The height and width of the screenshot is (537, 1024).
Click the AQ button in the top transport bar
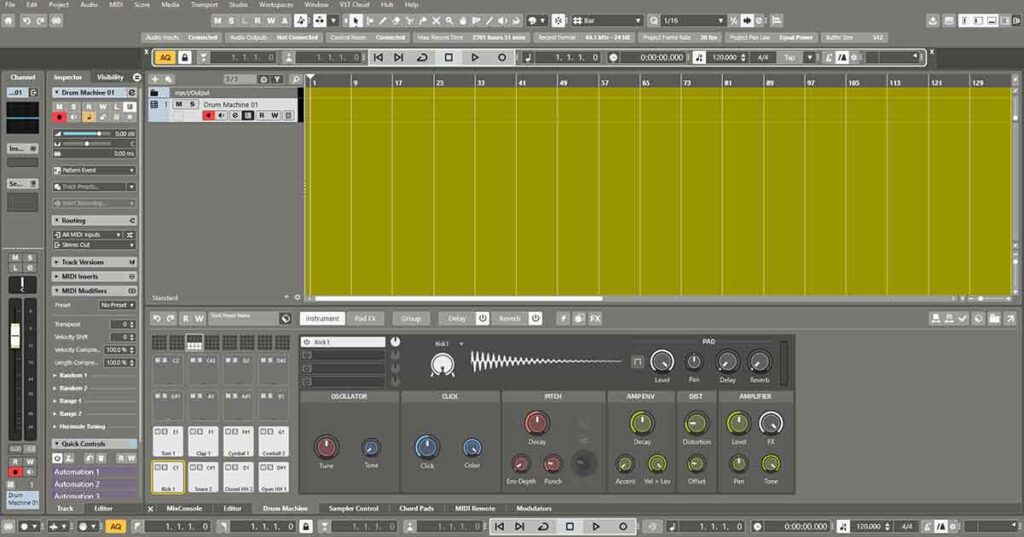point(165,58)
